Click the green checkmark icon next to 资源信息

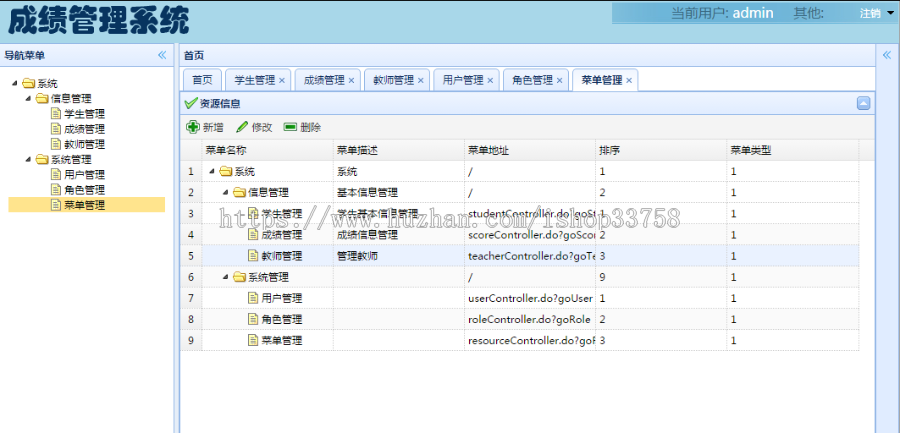[191, 103]
